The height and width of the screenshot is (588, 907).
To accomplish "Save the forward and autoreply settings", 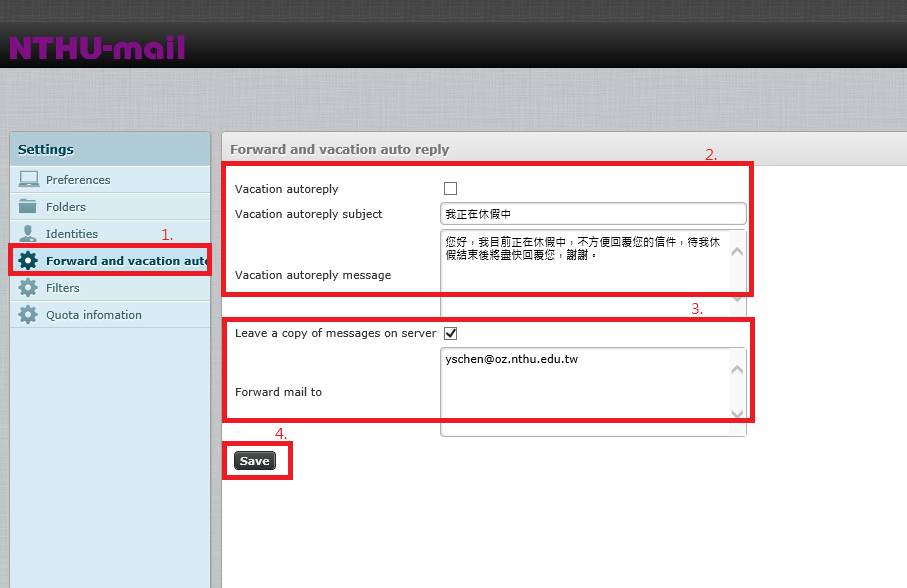I will coord(254,461).
